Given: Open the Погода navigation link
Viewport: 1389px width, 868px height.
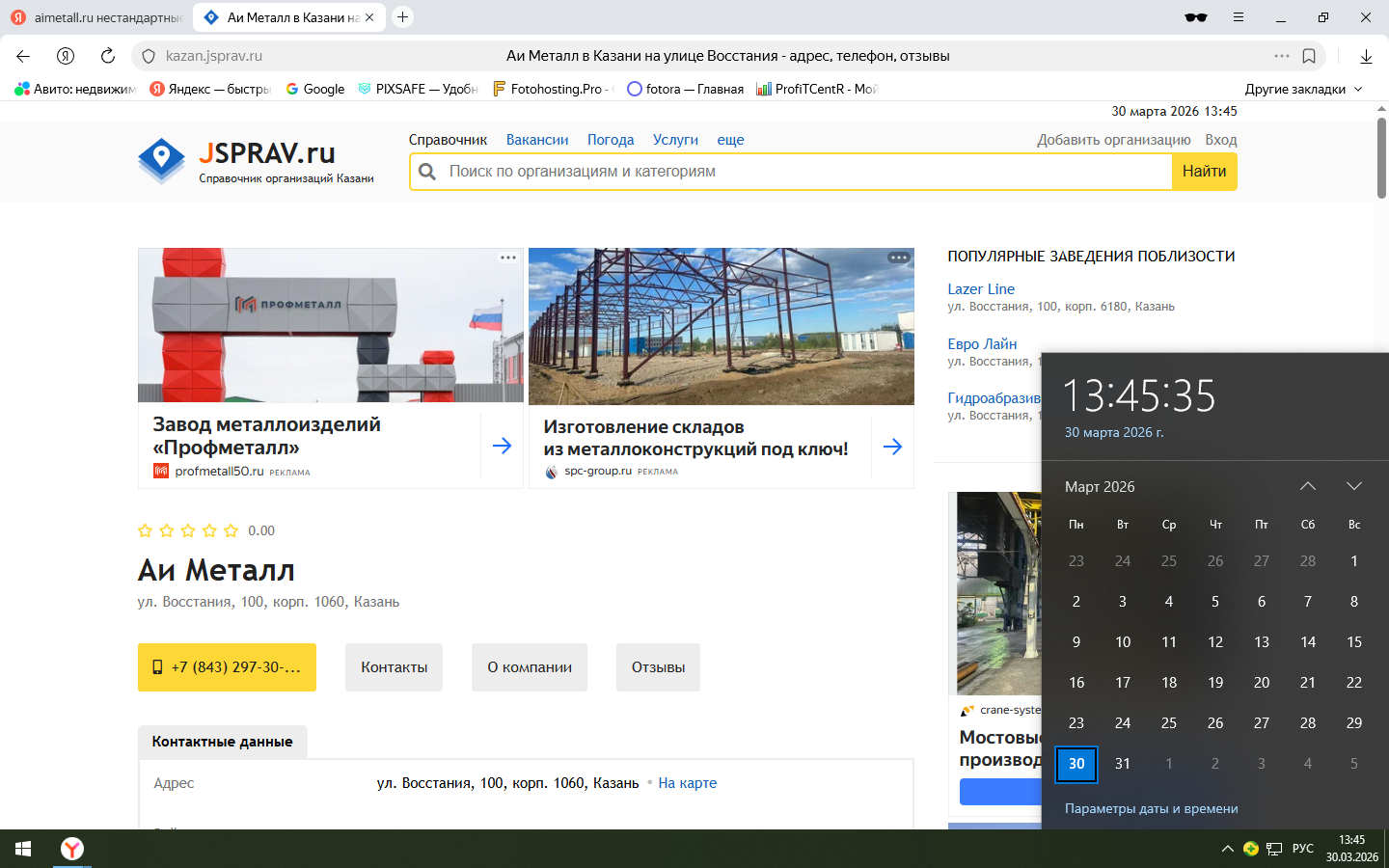Looking at the screenshot, I should tap(611, 140).
